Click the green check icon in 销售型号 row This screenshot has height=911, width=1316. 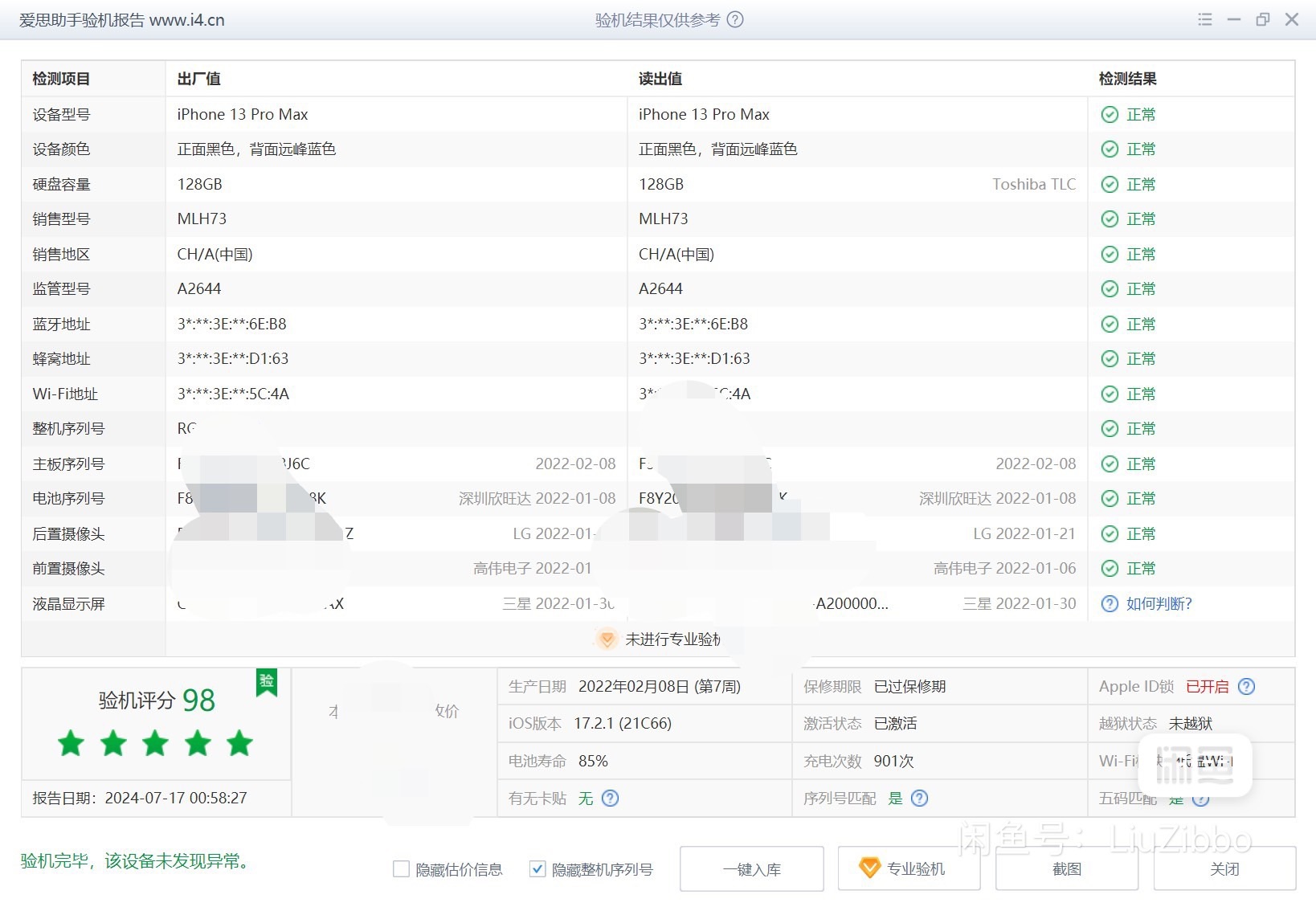1110,219
